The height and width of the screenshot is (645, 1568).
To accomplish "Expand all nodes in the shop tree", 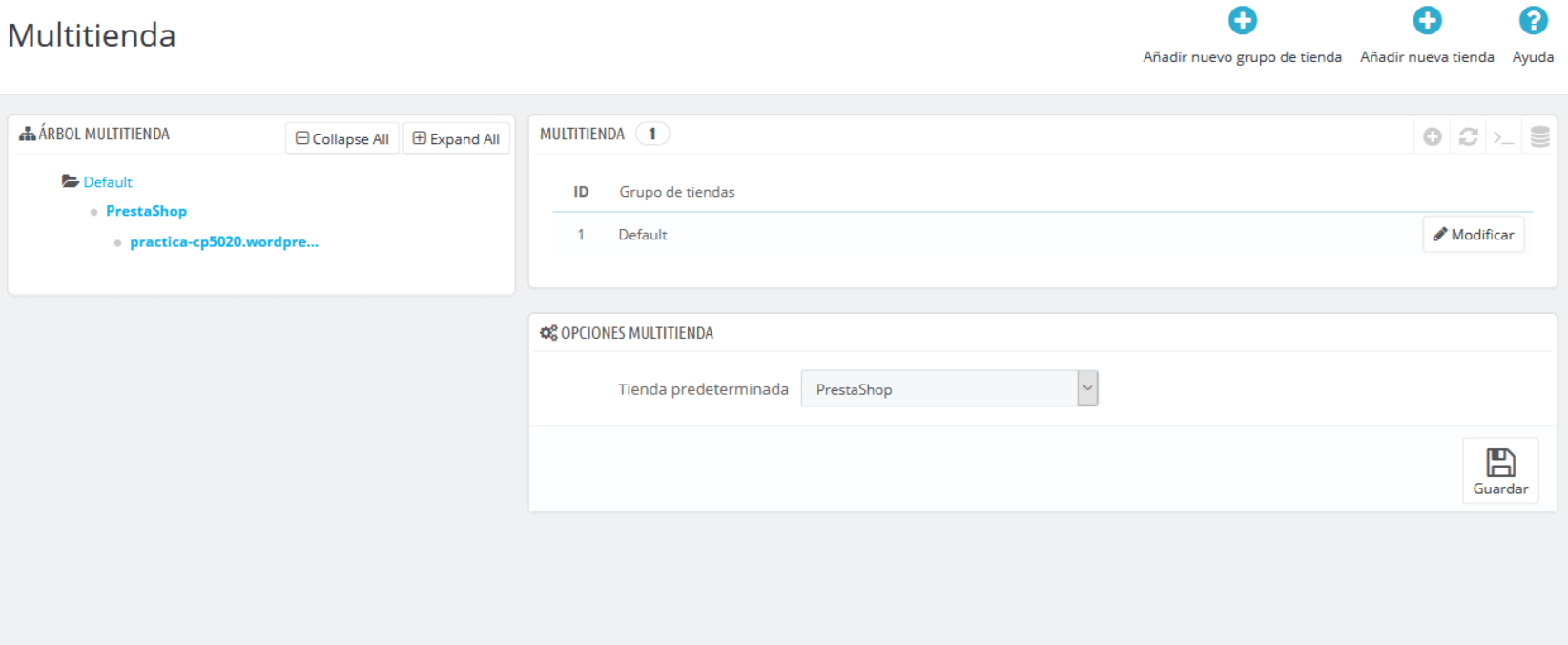I will click(456, 138).
